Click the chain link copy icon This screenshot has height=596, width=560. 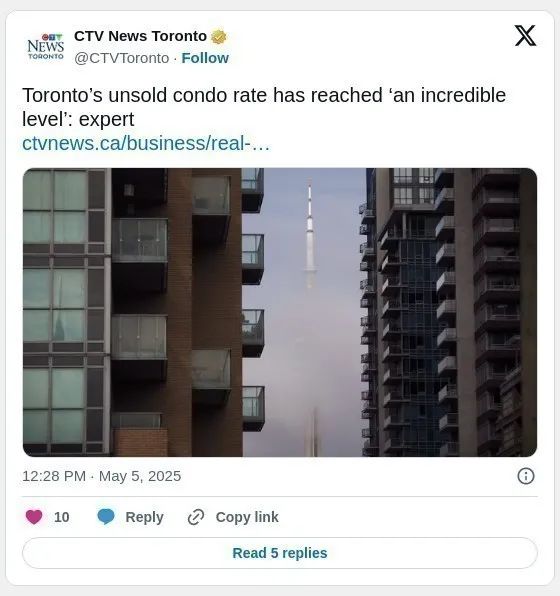pos(196,517)
